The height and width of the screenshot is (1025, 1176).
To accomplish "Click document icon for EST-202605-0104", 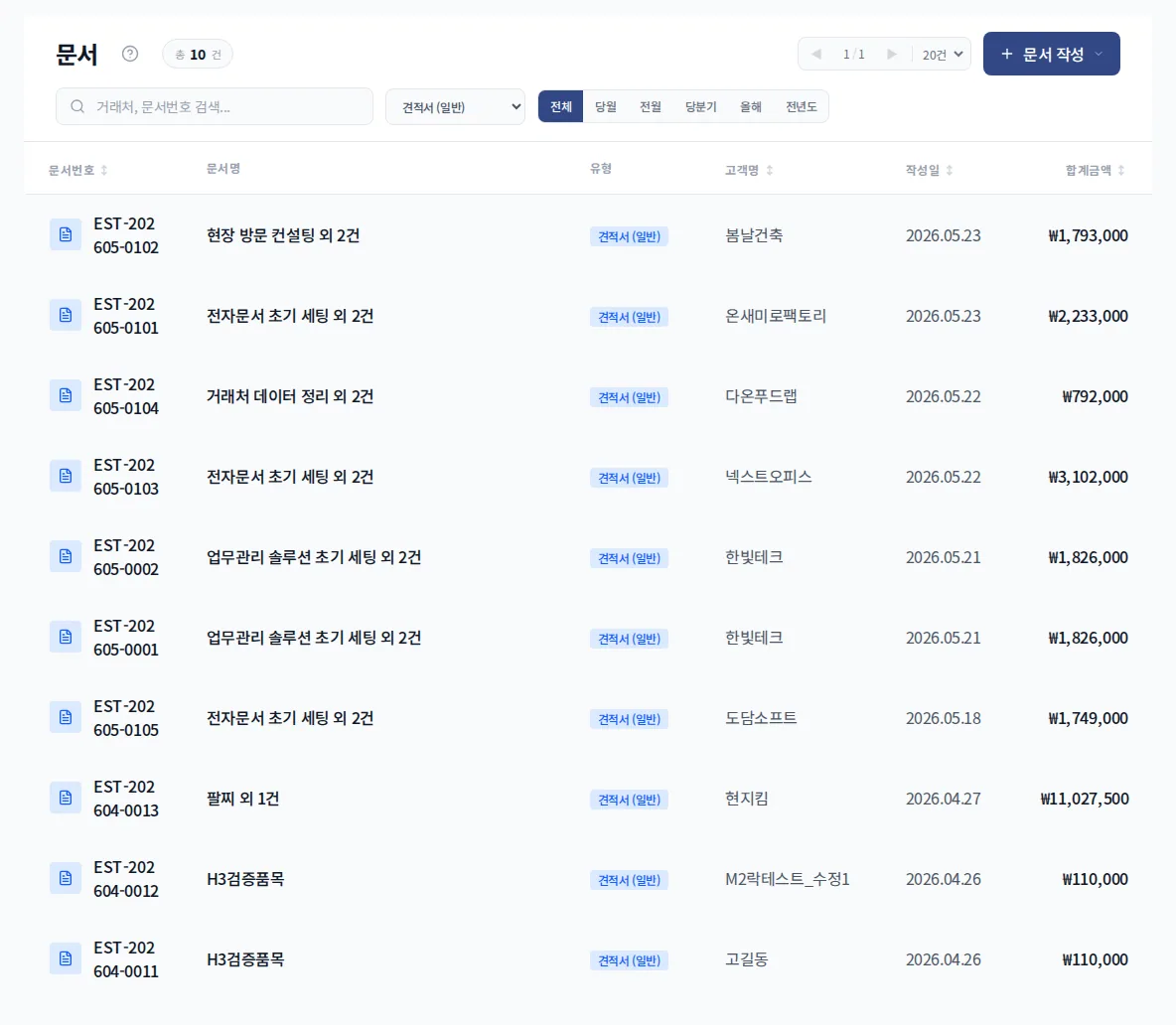I will (x=66, y=395).
